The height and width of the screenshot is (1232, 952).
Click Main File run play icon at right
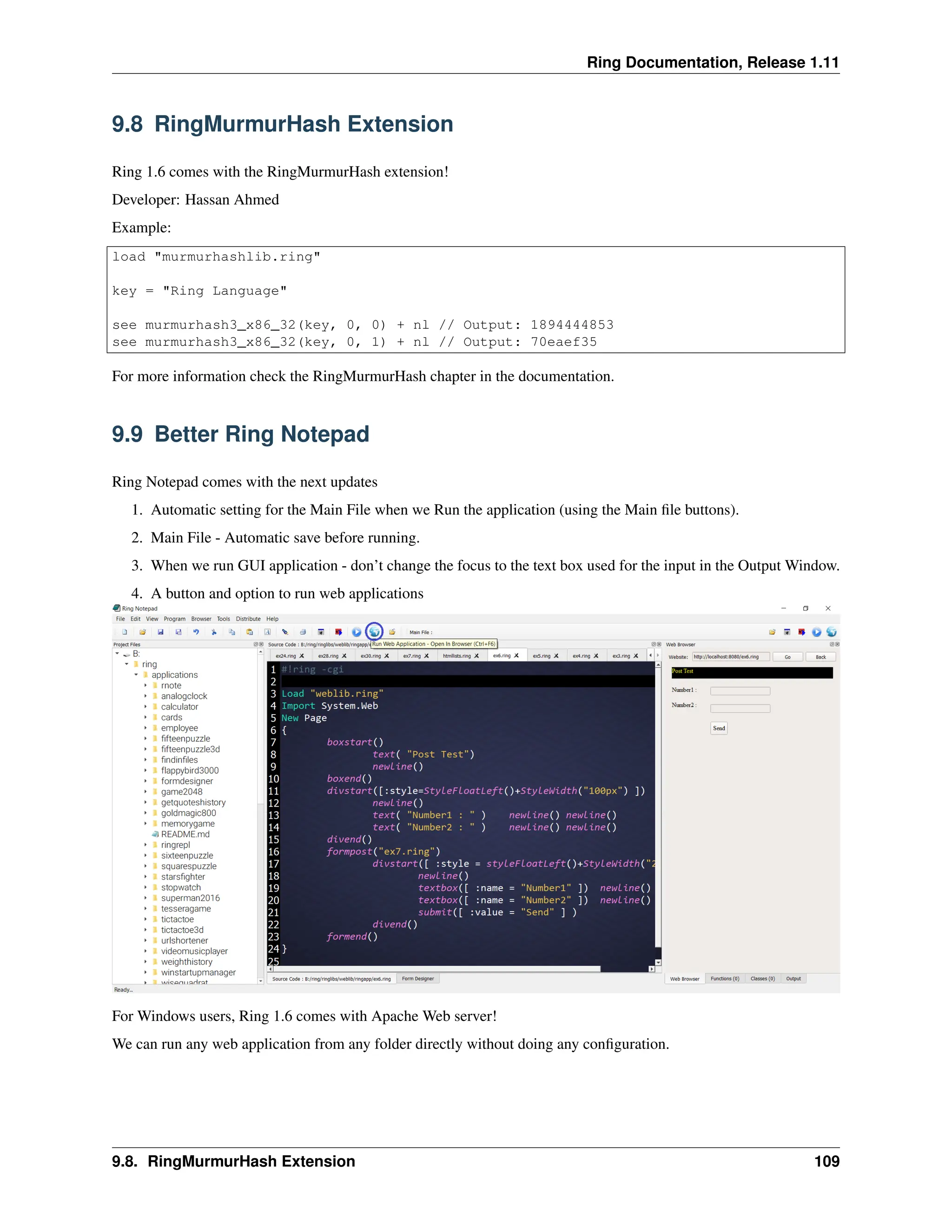click(816, 632)
